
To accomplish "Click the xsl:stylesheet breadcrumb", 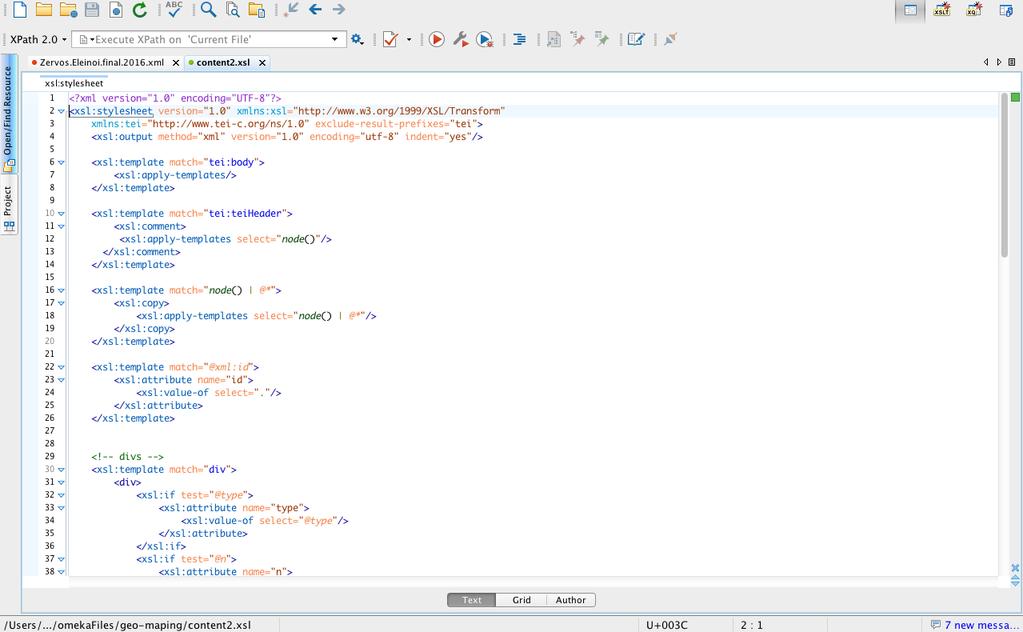I will [74, 83].
